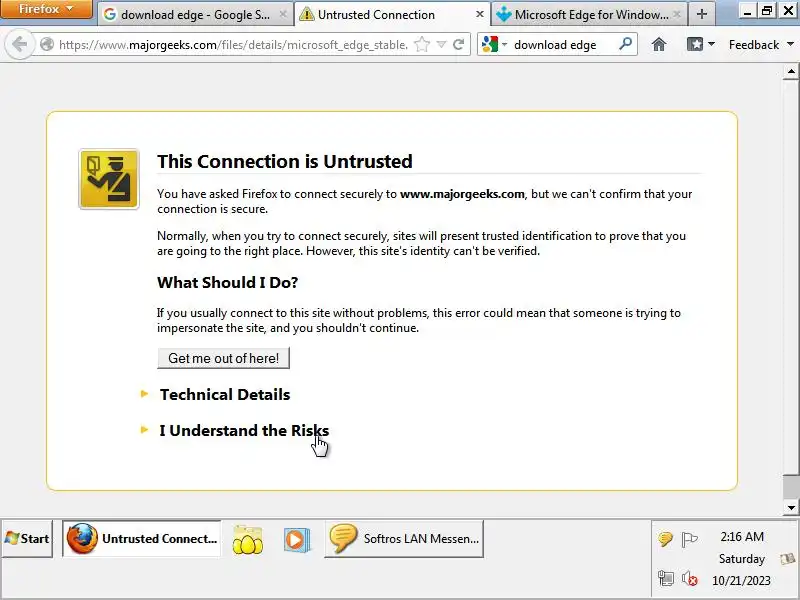
Task: Open the Google search engine selector dropdown
Action: click(x=494, y=45)
